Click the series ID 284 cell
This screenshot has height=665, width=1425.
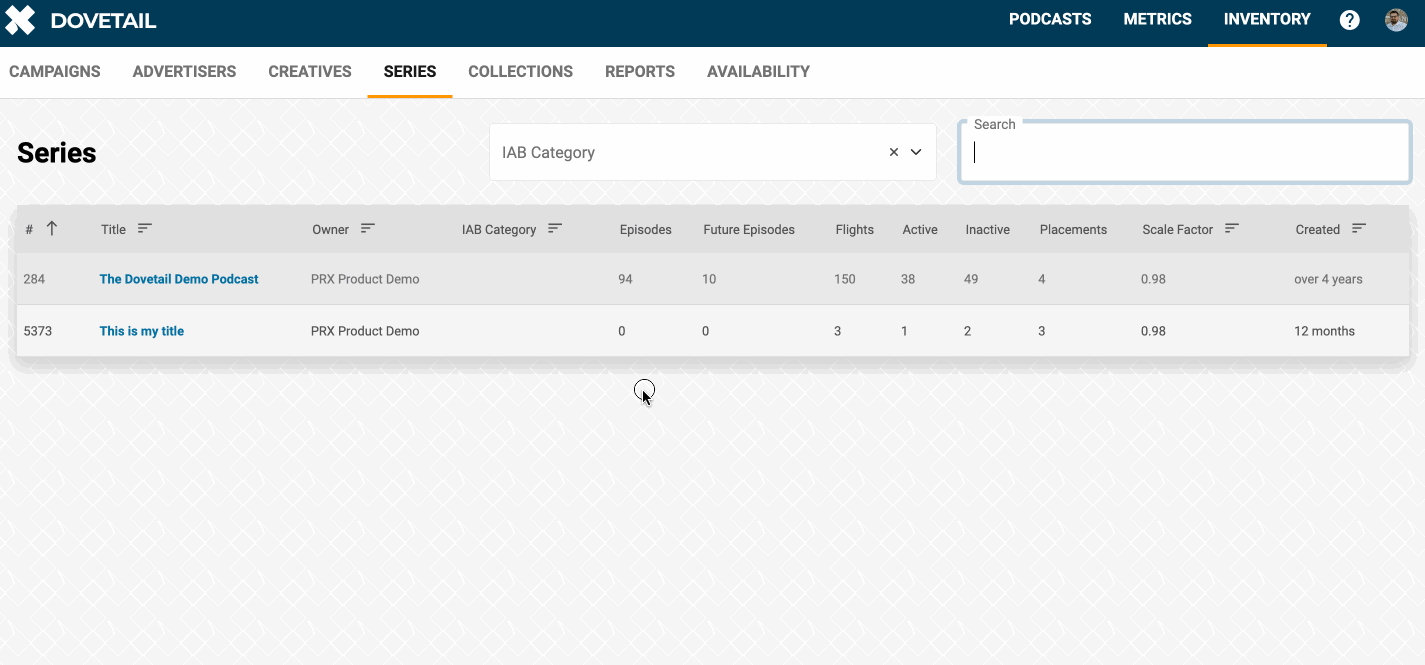(34, 279)
